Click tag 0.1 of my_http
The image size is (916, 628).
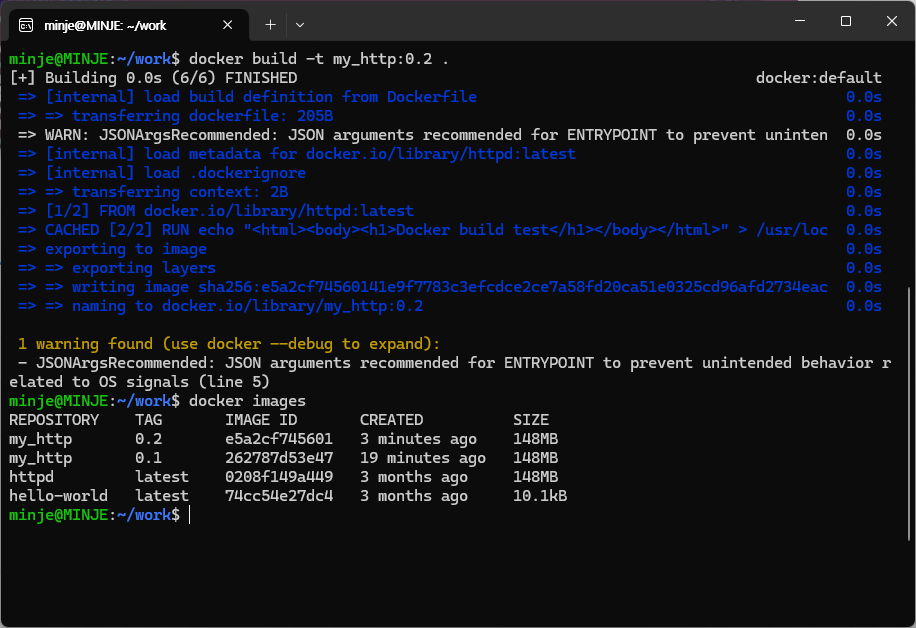[148, 458]
